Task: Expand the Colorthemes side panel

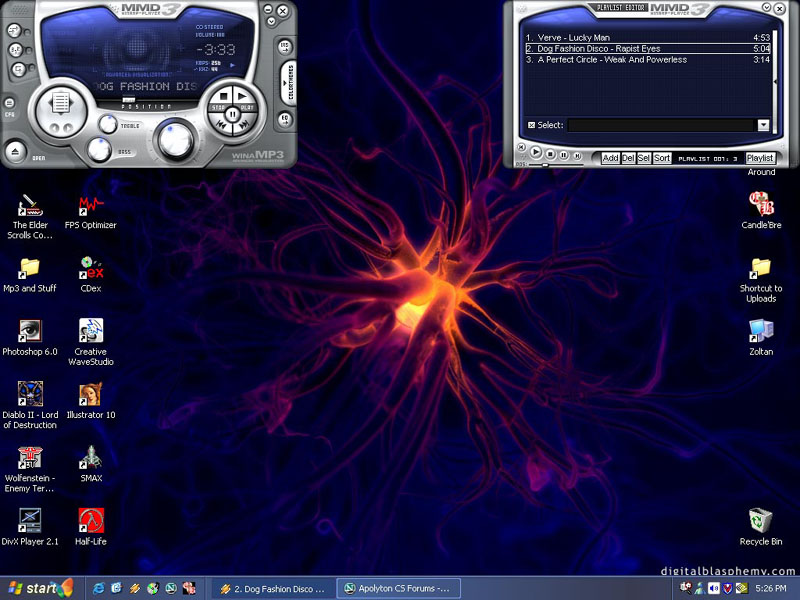Action: click(291, 83)
